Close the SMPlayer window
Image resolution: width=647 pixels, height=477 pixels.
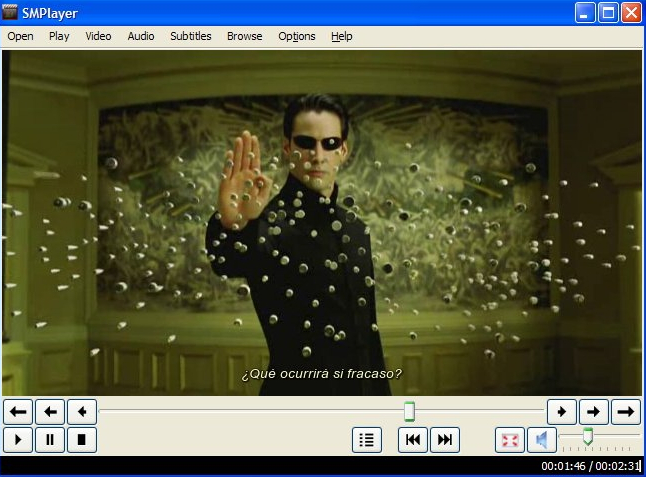coord(631,13)
